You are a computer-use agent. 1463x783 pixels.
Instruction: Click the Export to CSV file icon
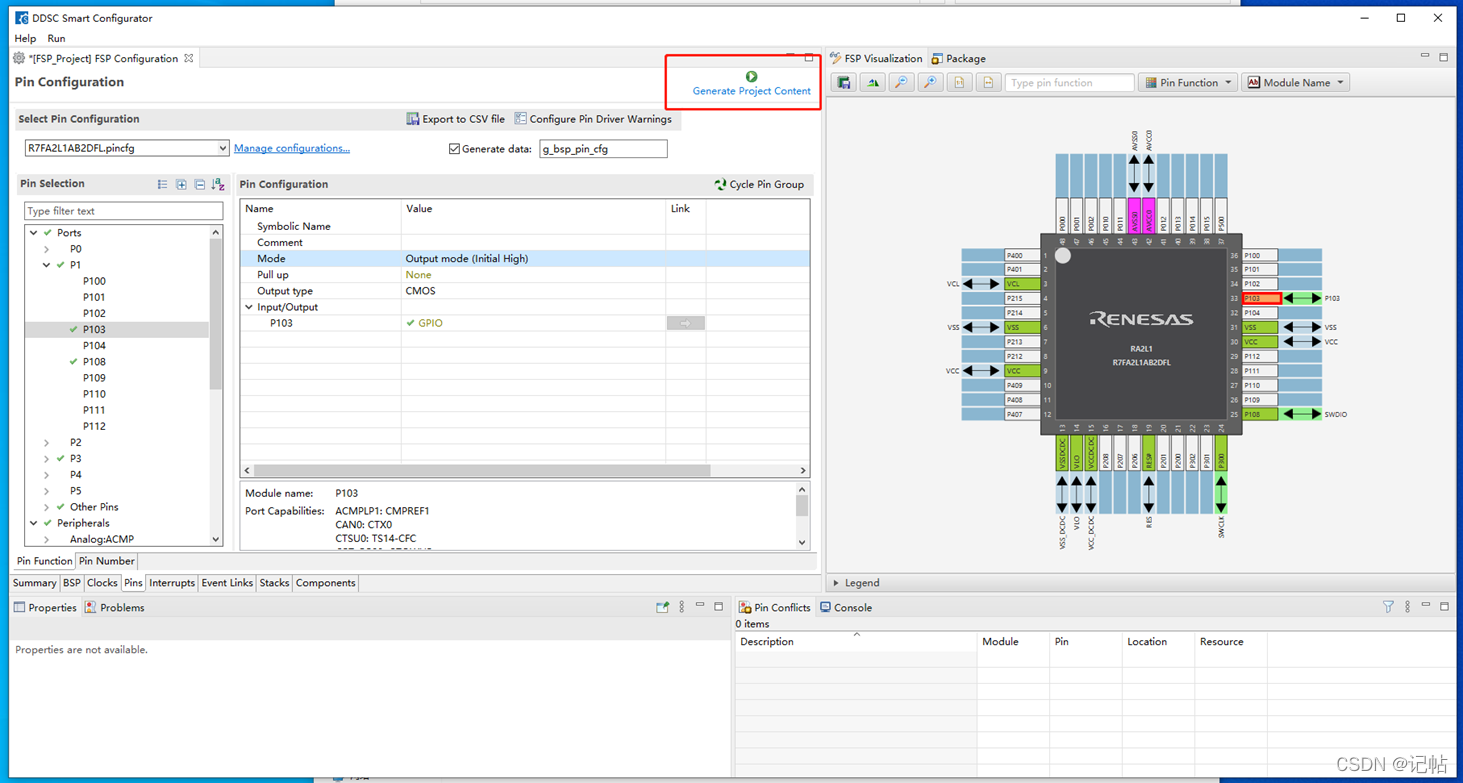[413, 119]
